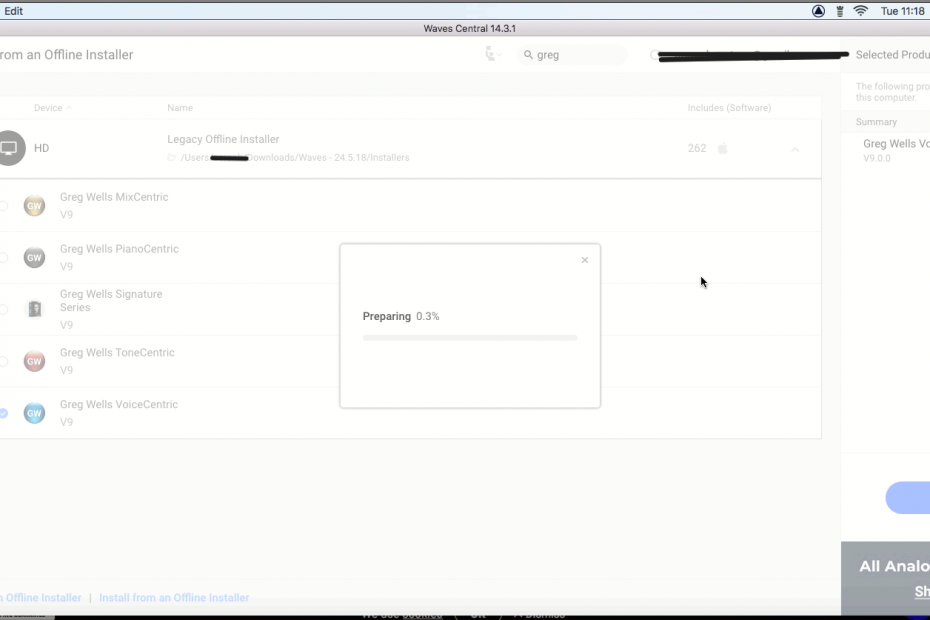Click the red GW ToneCentric icon
The image size is (930, 620).
click(x=34, y=361)
